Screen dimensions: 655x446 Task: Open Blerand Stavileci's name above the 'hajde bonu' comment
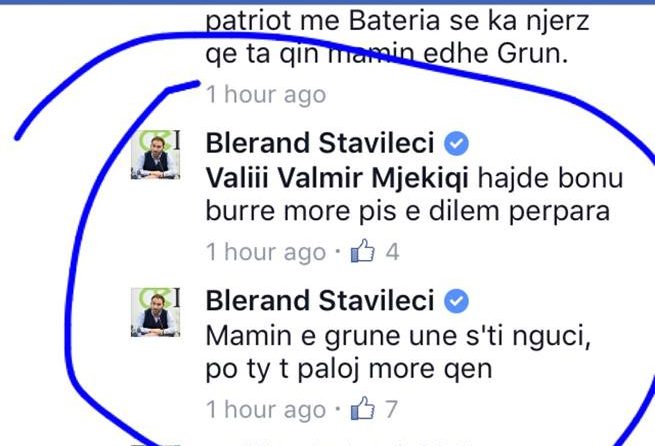pos(320,143)
